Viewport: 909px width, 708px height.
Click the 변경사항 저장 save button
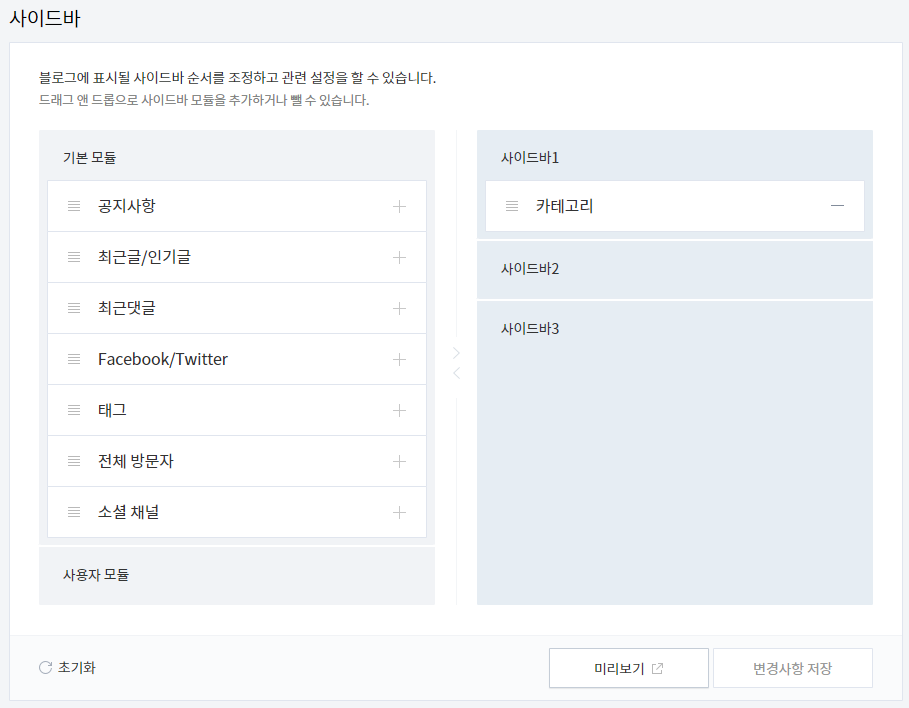coord(792,668)
